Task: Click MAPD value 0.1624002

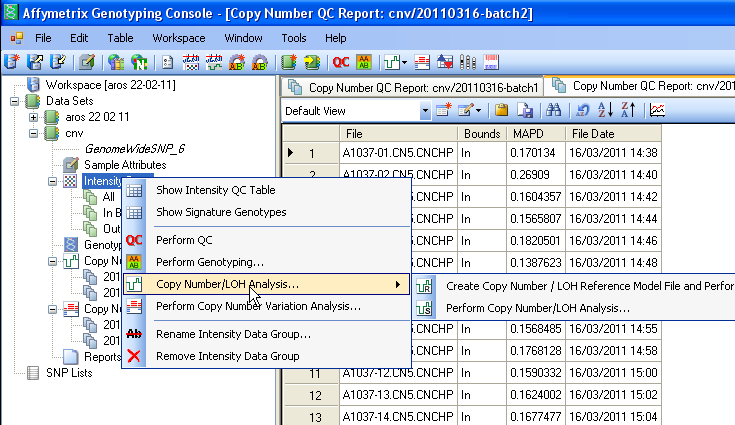Action: pos(536,395)
